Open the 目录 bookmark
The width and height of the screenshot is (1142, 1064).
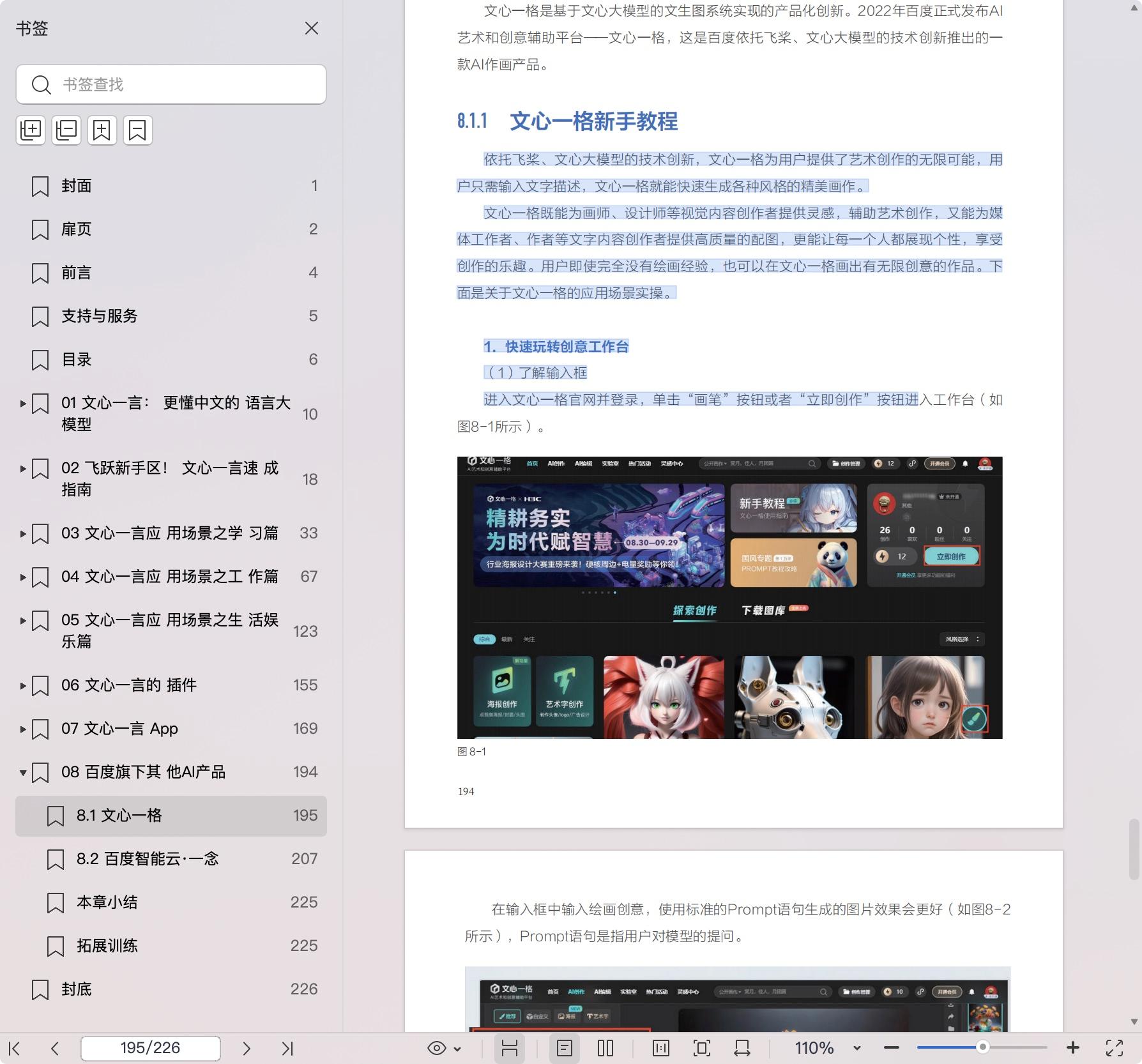click(171, 360)
